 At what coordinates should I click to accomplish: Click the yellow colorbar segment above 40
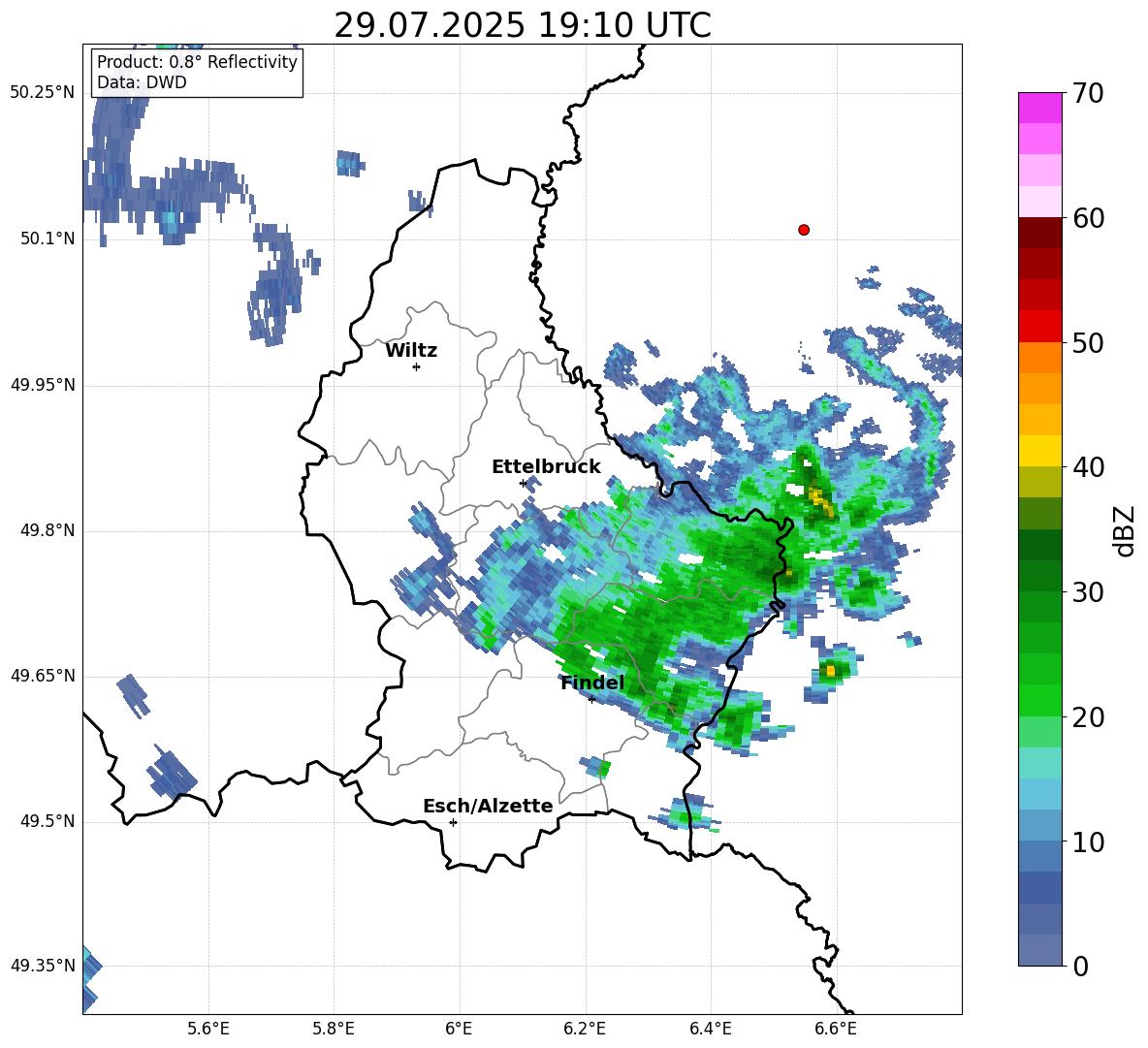1040,452
